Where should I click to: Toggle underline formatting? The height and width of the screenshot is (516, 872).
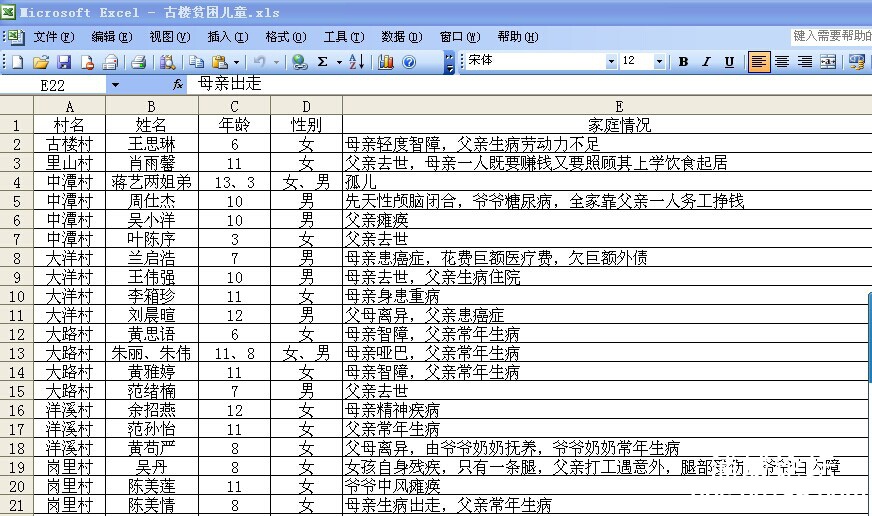(x=729, y=62)
